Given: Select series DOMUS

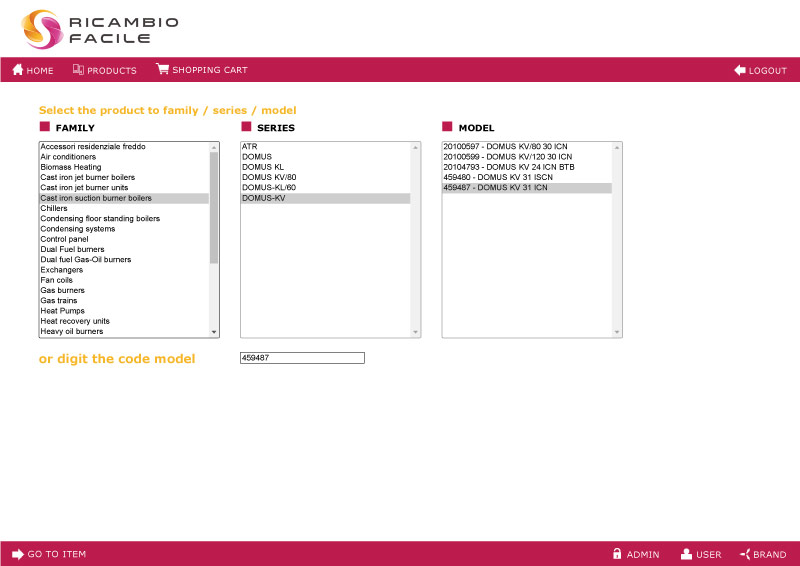Looking at the screenshot, I should pyautogui.click(x=326, y=157).
